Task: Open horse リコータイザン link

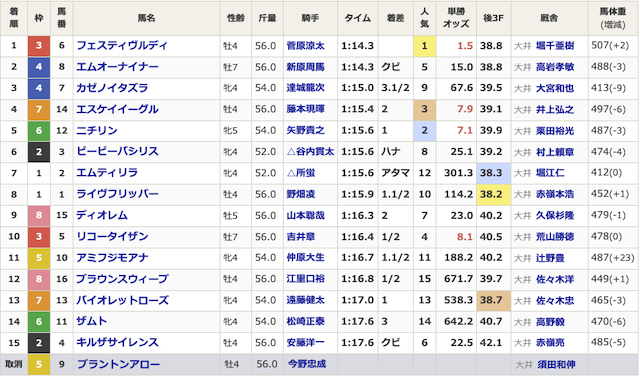Action: click(112, 236)
